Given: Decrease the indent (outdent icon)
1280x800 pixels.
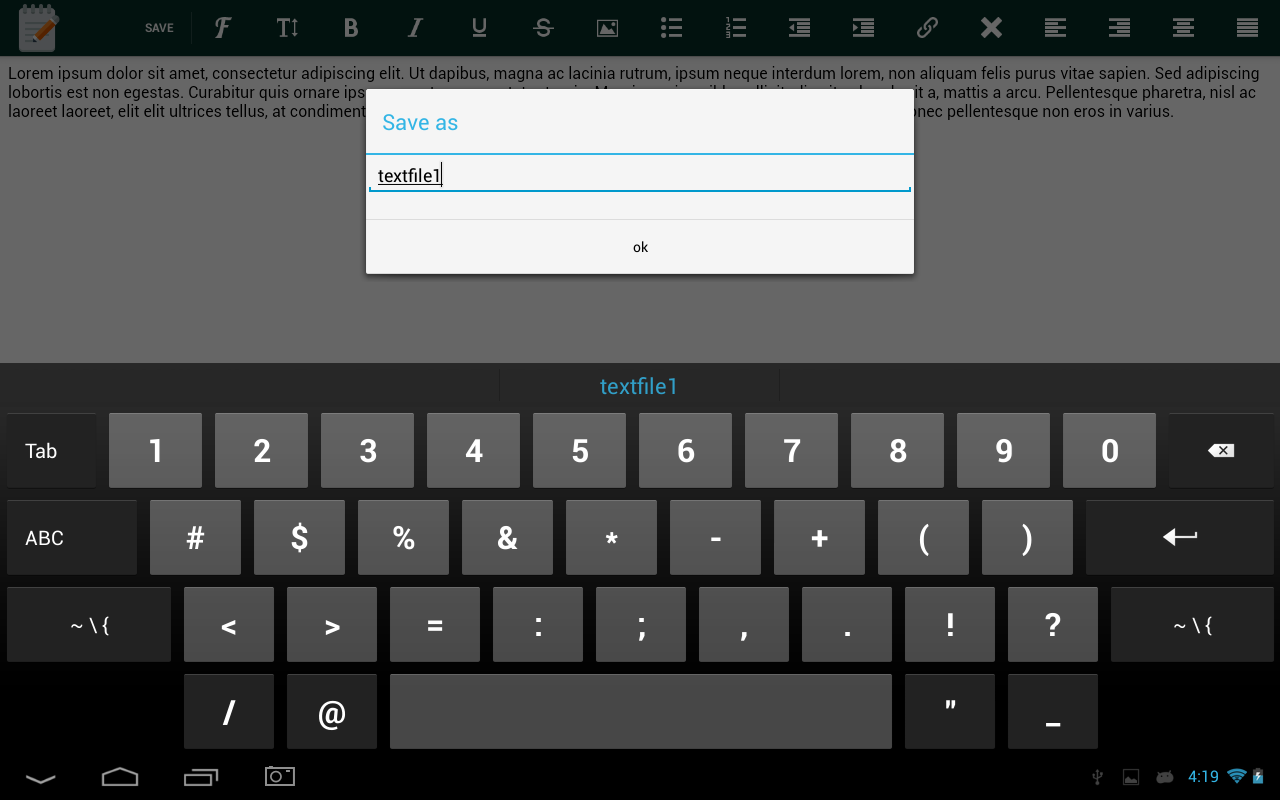Looking at the screenshot, I should pyautogui.click(x=799, y=28).
